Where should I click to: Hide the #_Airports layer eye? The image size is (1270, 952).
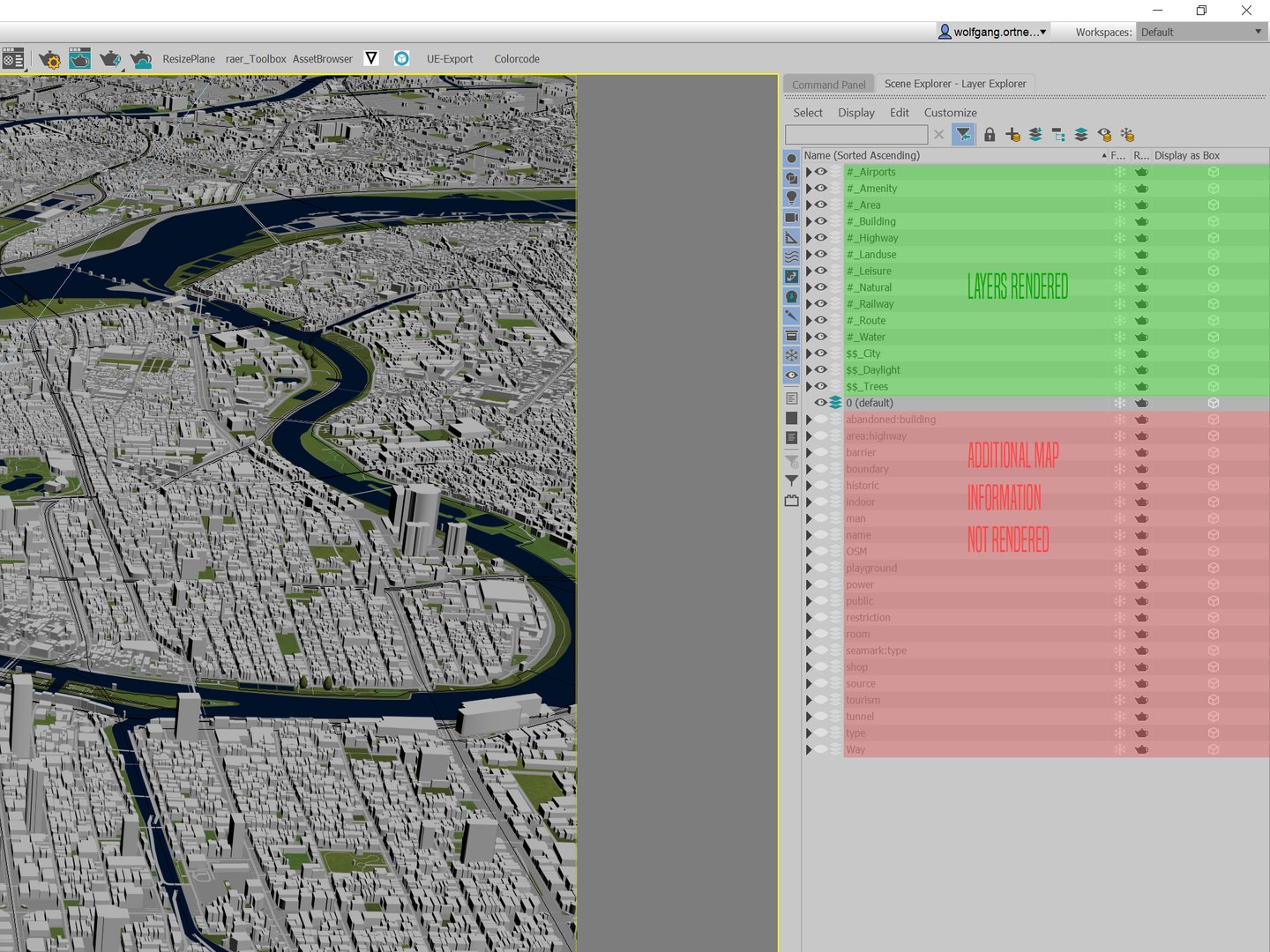point(821,172)
